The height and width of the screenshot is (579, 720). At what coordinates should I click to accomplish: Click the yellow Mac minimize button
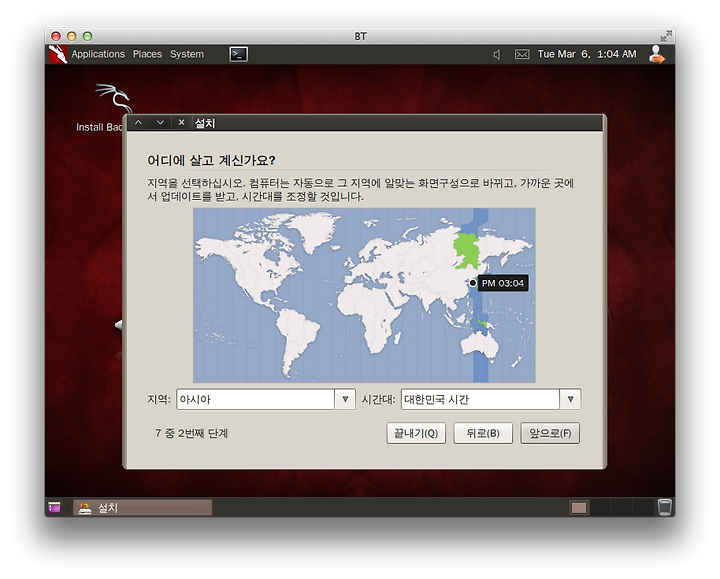pyautogui.click(x=72, y=36)
